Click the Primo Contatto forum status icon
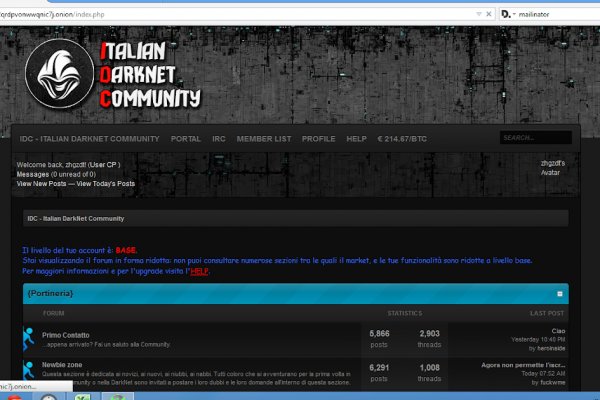 28,338
